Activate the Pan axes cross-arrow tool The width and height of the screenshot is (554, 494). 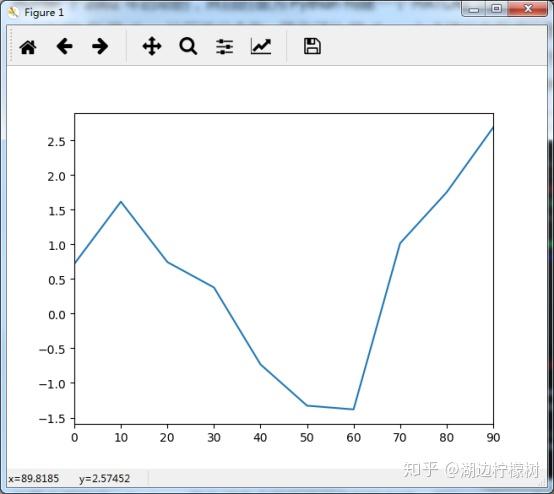coord(152,46)
